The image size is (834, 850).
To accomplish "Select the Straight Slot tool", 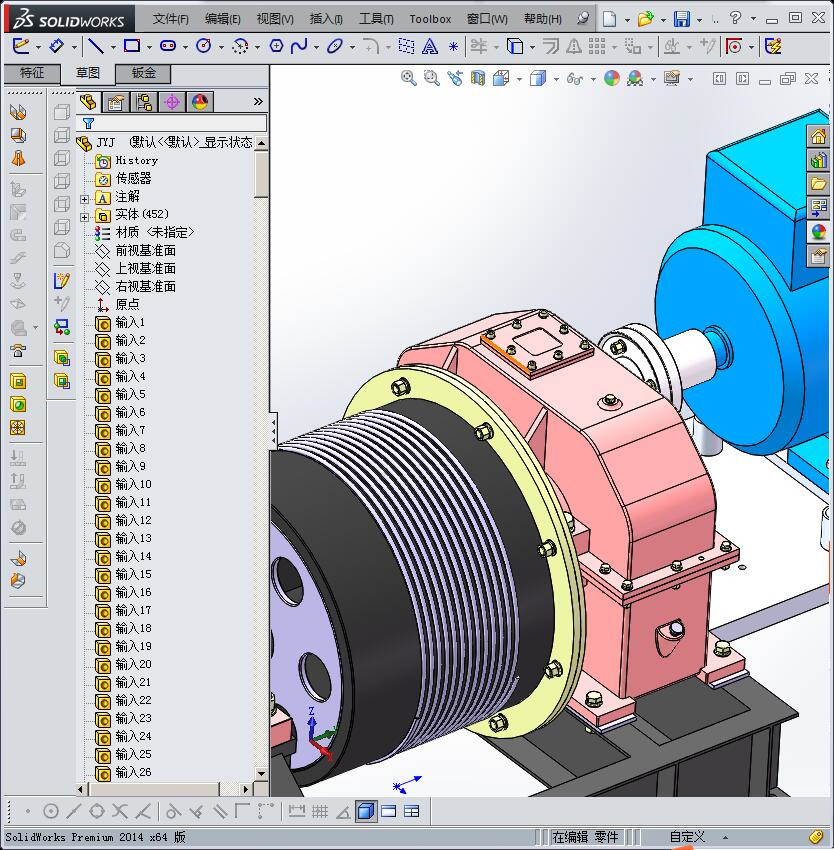I will [x=168, y=46].
